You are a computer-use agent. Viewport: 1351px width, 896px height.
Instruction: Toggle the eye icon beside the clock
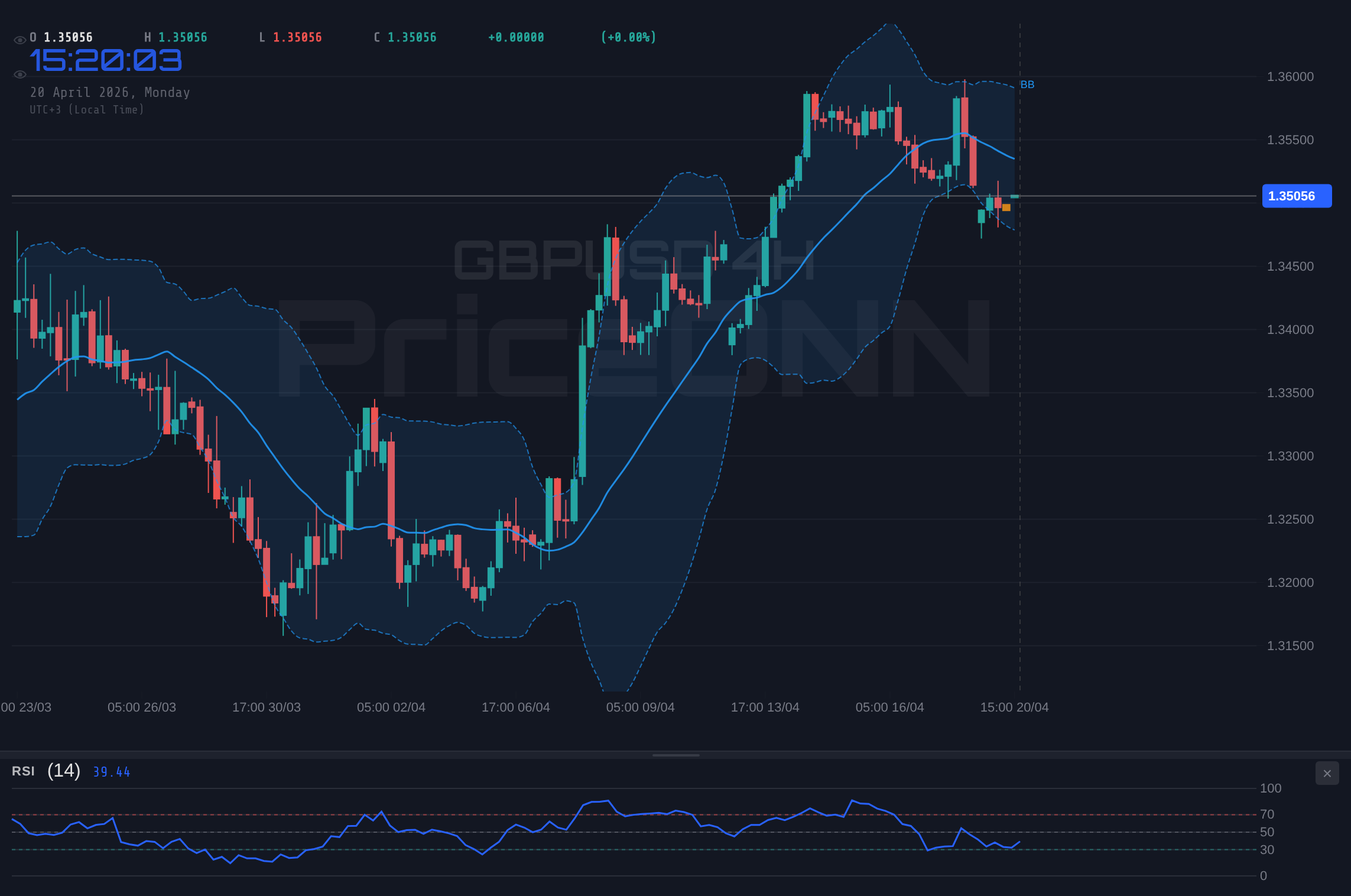(20, 74)
